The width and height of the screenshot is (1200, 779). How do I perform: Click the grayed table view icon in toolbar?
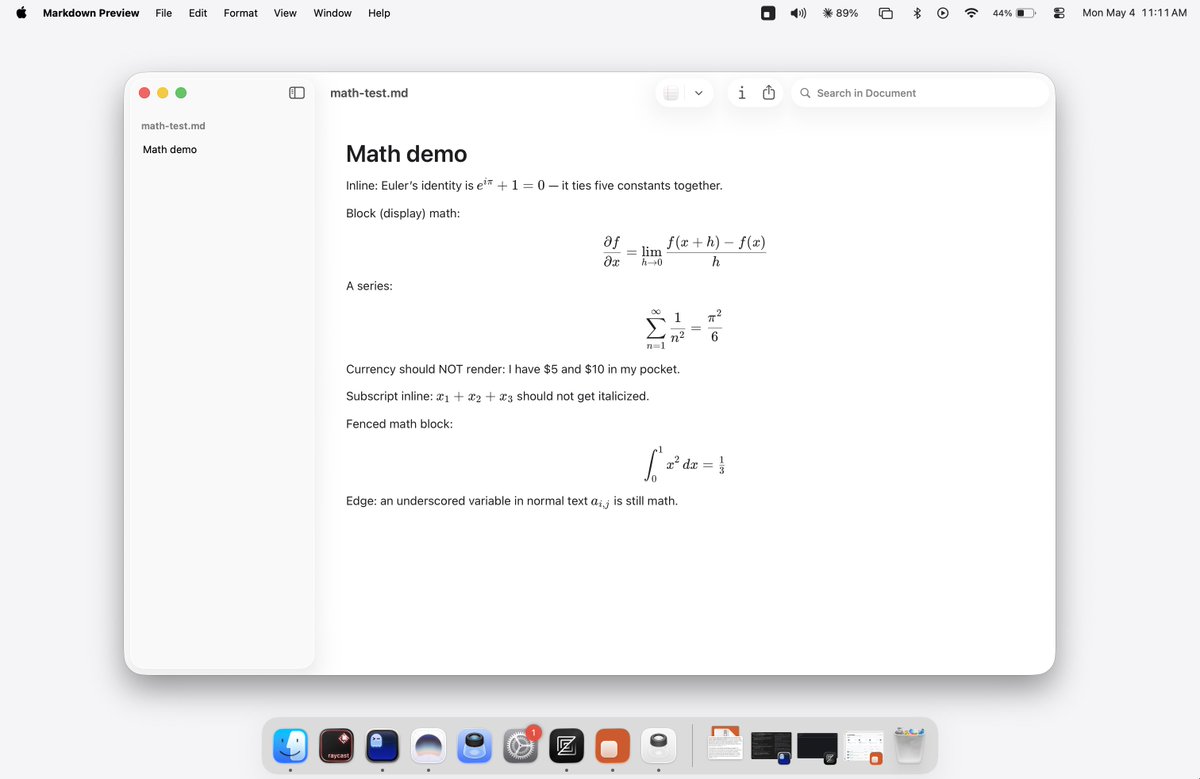coord(672,93)
